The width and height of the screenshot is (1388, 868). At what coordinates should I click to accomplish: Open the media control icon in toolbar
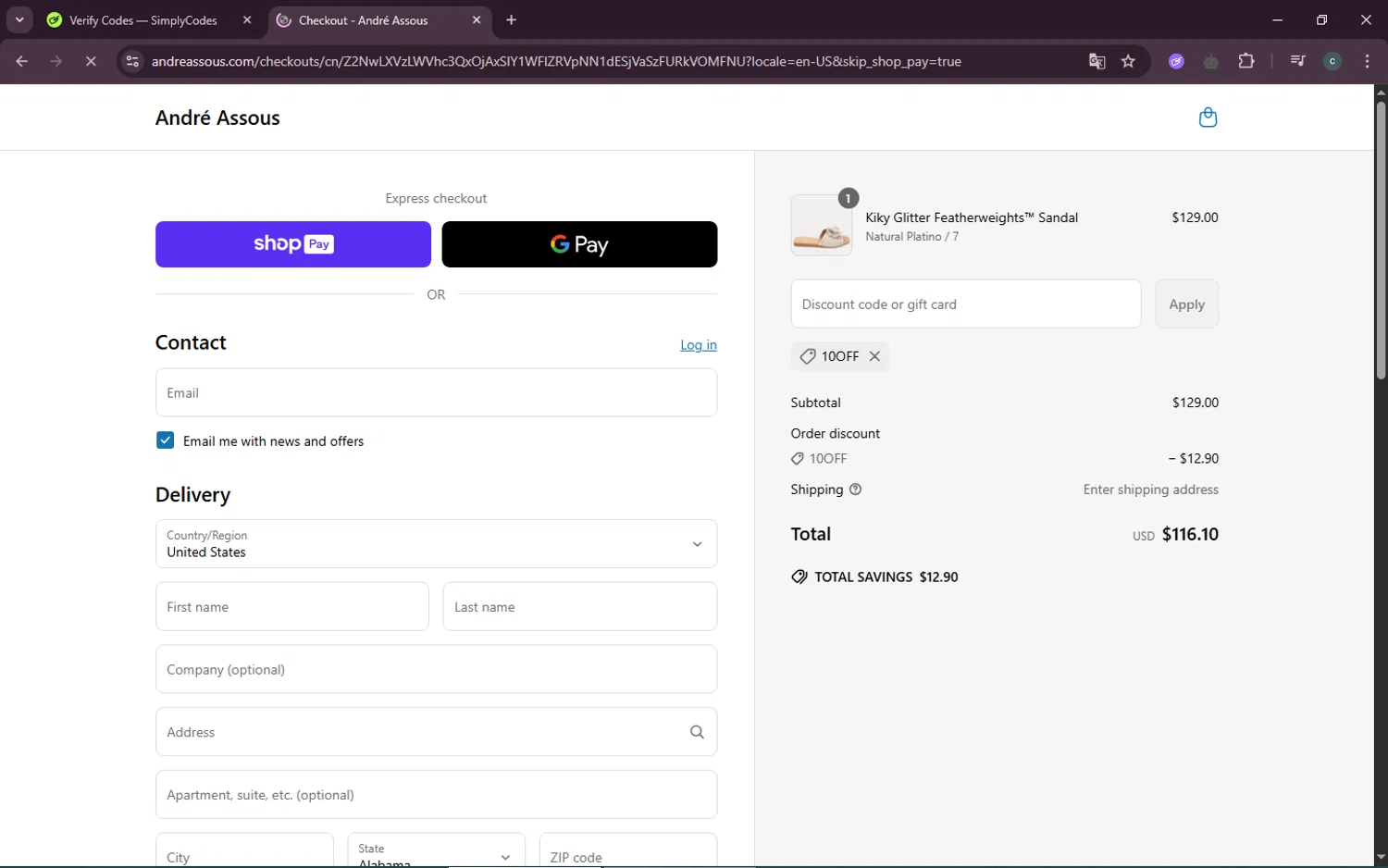click(1297, 61)
